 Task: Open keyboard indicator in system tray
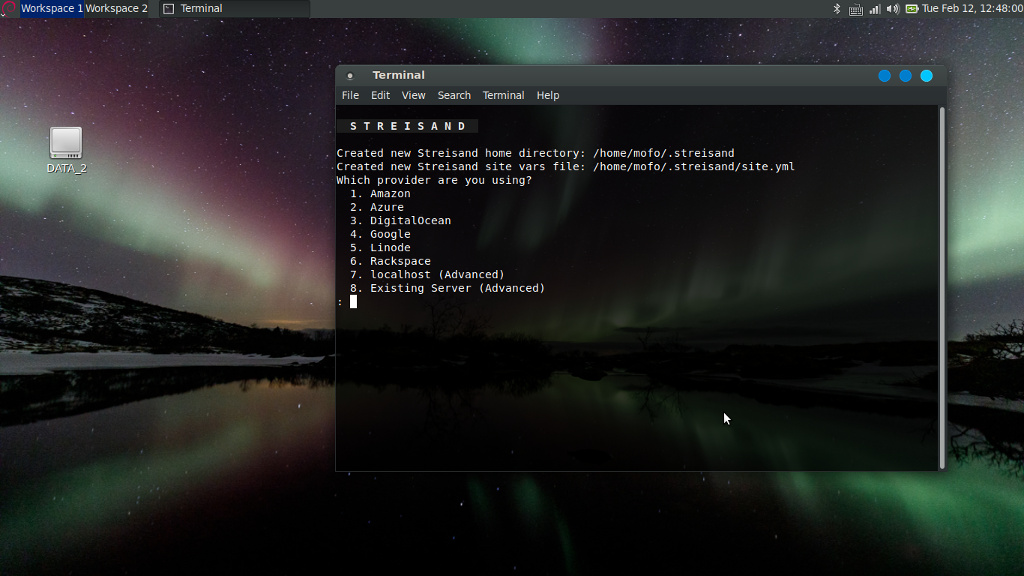pos(856,9)
